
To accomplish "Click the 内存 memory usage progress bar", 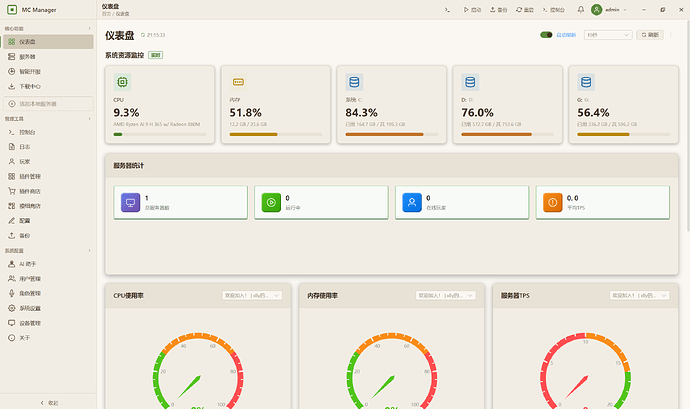I will (x=275, y=134).
